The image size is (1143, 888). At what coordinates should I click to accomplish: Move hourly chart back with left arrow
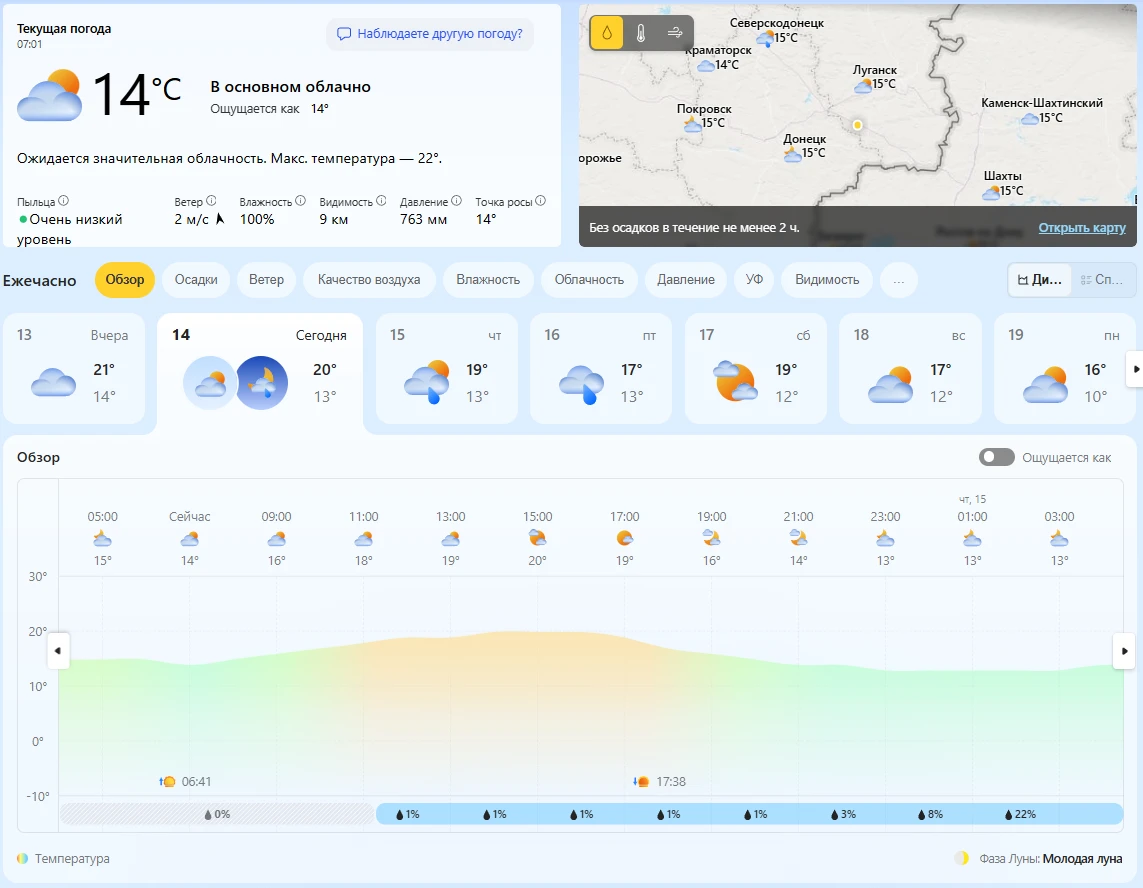(x=58, y=651)
